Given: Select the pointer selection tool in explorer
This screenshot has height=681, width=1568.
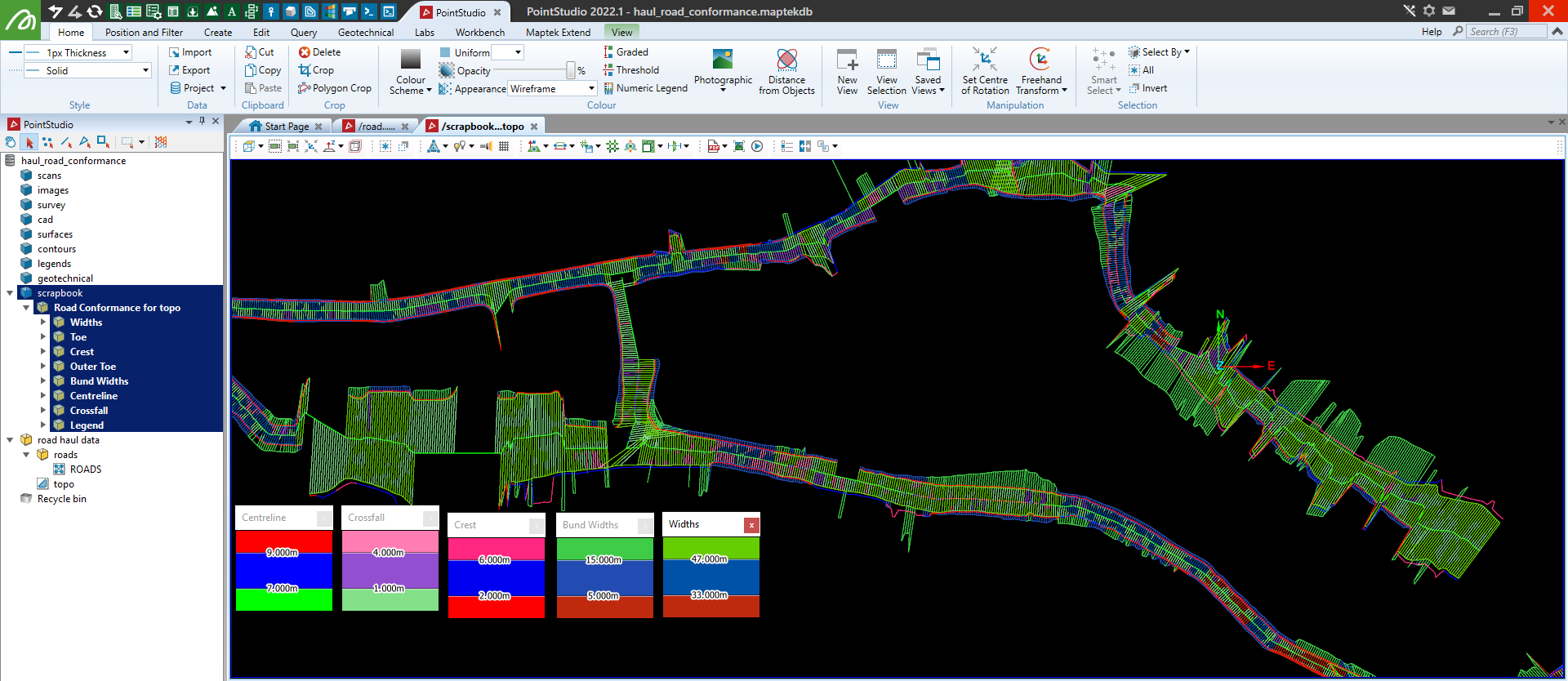Looking at the screenshot, I should (29, 142).
